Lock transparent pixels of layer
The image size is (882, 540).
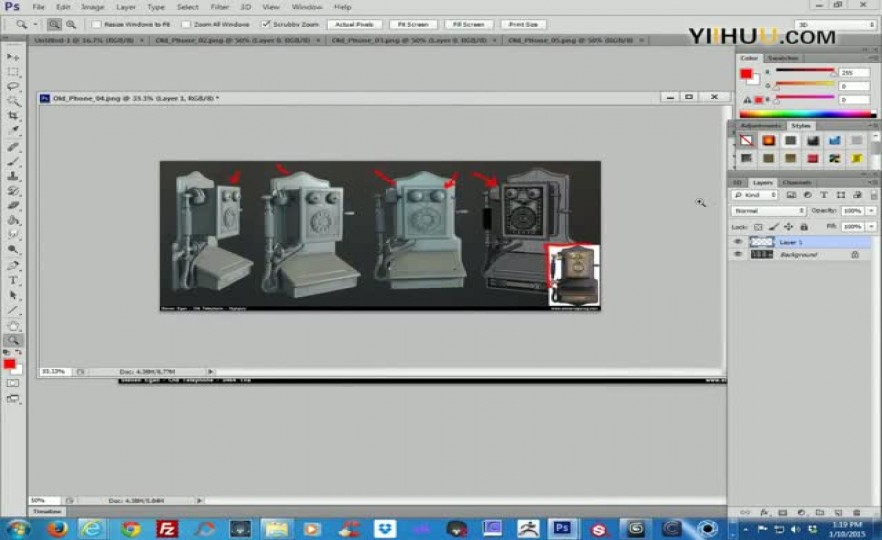click(x=758, y=227)
